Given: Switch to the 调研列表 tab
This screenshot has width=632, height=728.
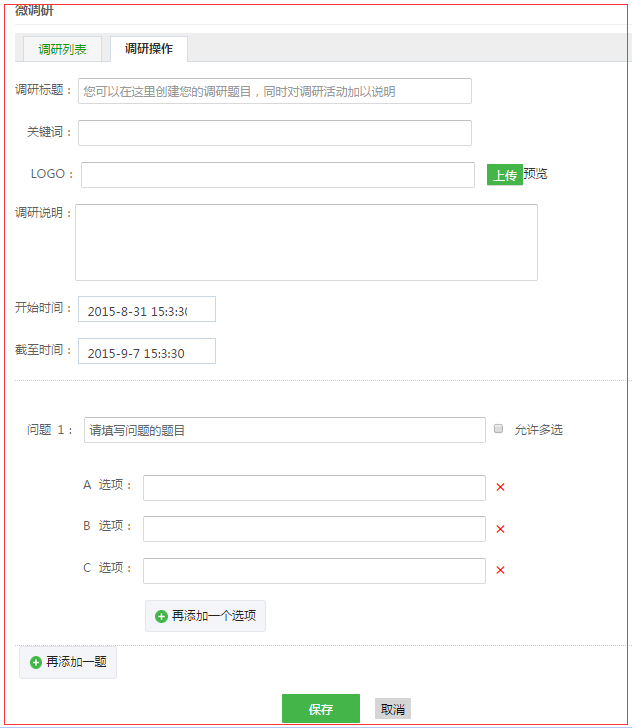Looking at the screenshot, I should pos(62,49).
